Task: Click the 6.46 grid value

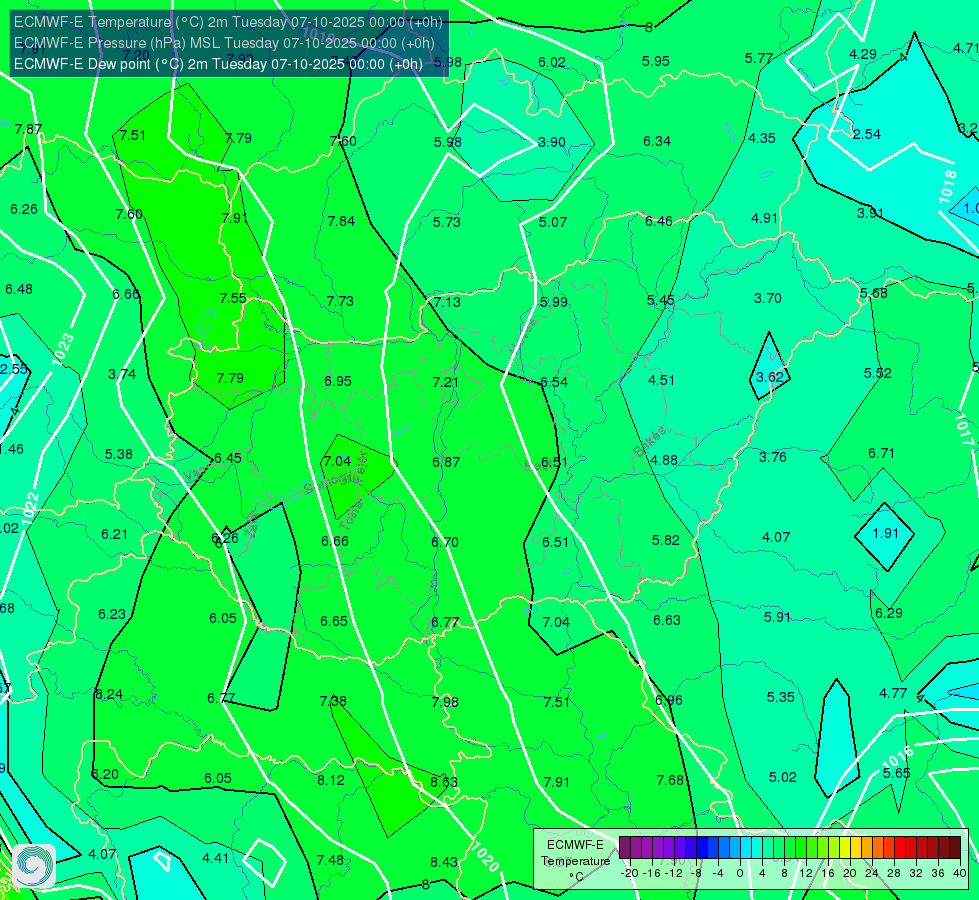Action: point(659,221)
